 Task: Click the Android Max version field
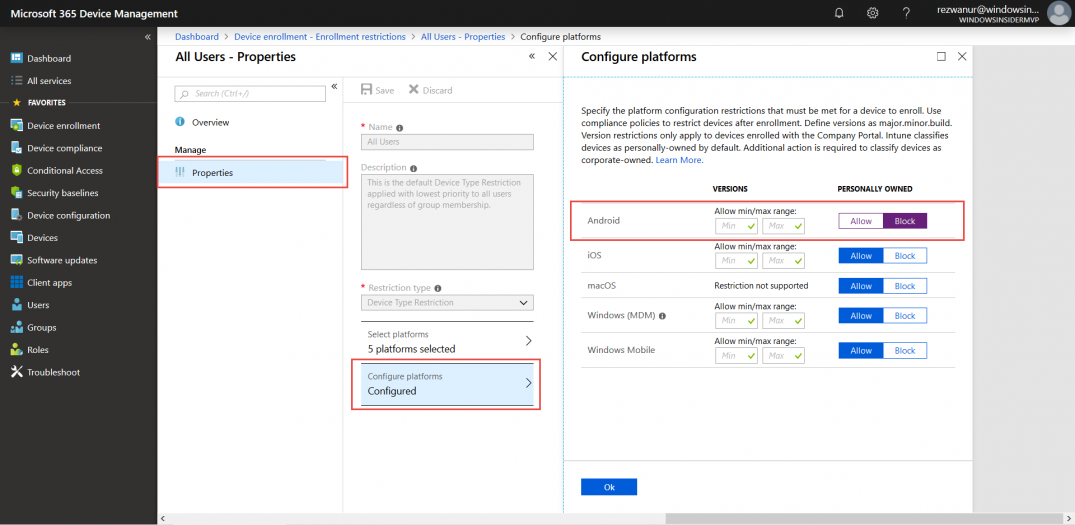tap(784, 225)
